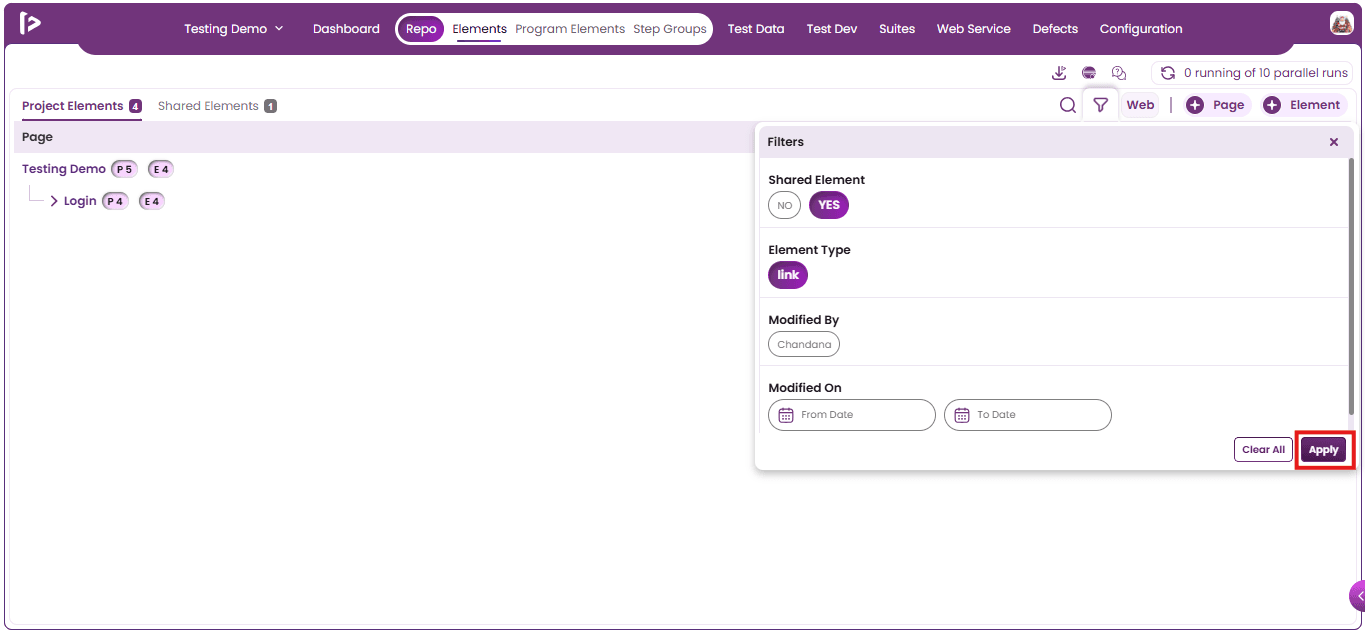Image resolution: width=1365 pixels, height=631 pixels.
Task: Open the Configuration menu
Action: point(1141,29)
